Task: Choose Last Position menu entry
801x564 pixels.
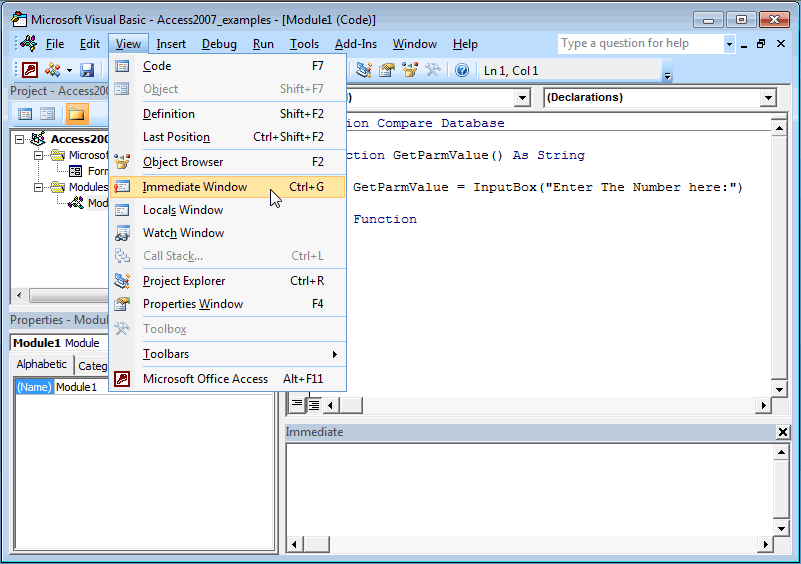Action: click(228, 137)
